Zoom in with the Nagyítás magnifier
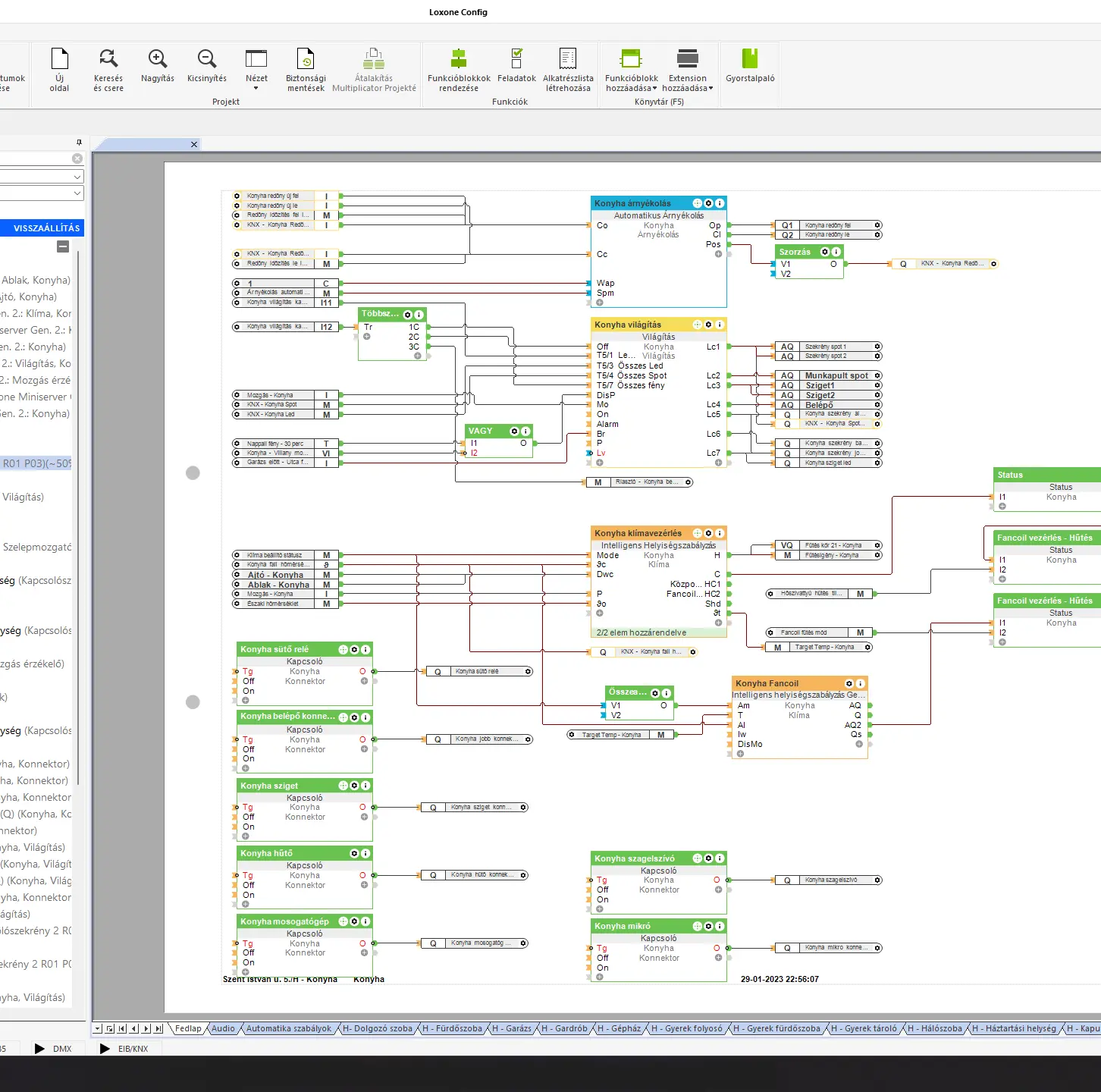1101x1092 pixels. 158,65
